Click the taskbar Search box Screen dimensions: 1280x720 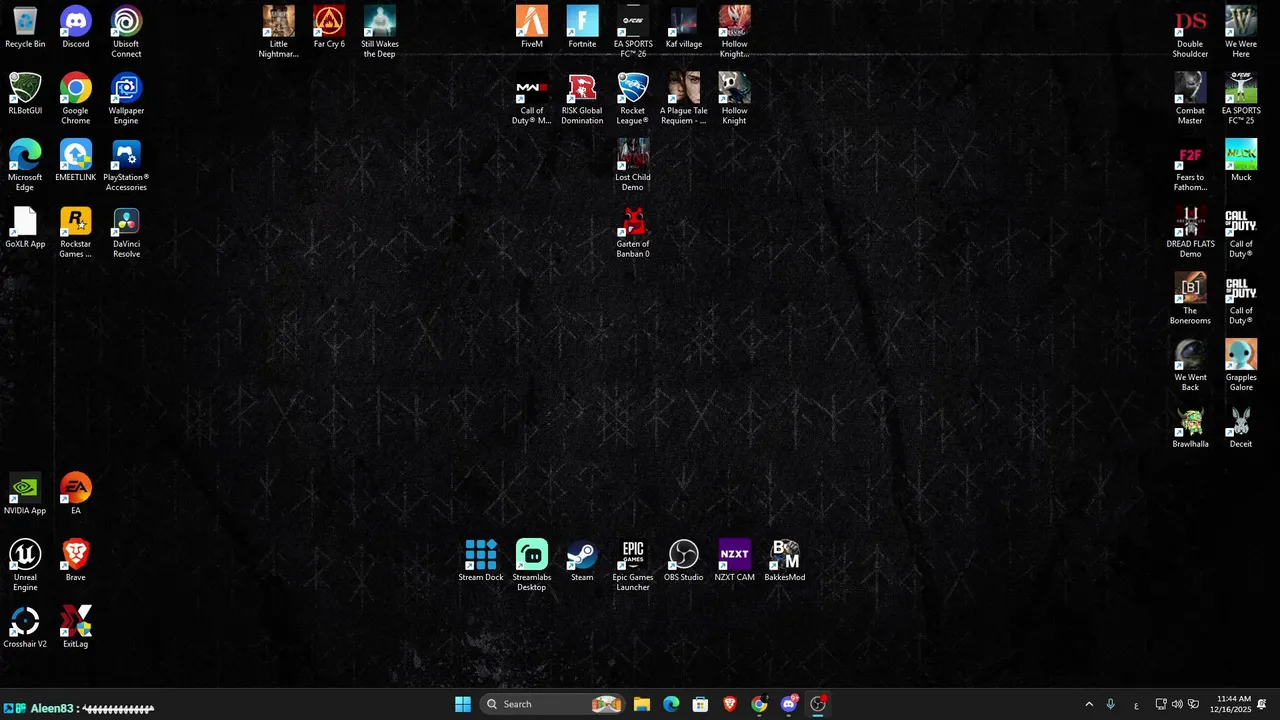[552, 704]
